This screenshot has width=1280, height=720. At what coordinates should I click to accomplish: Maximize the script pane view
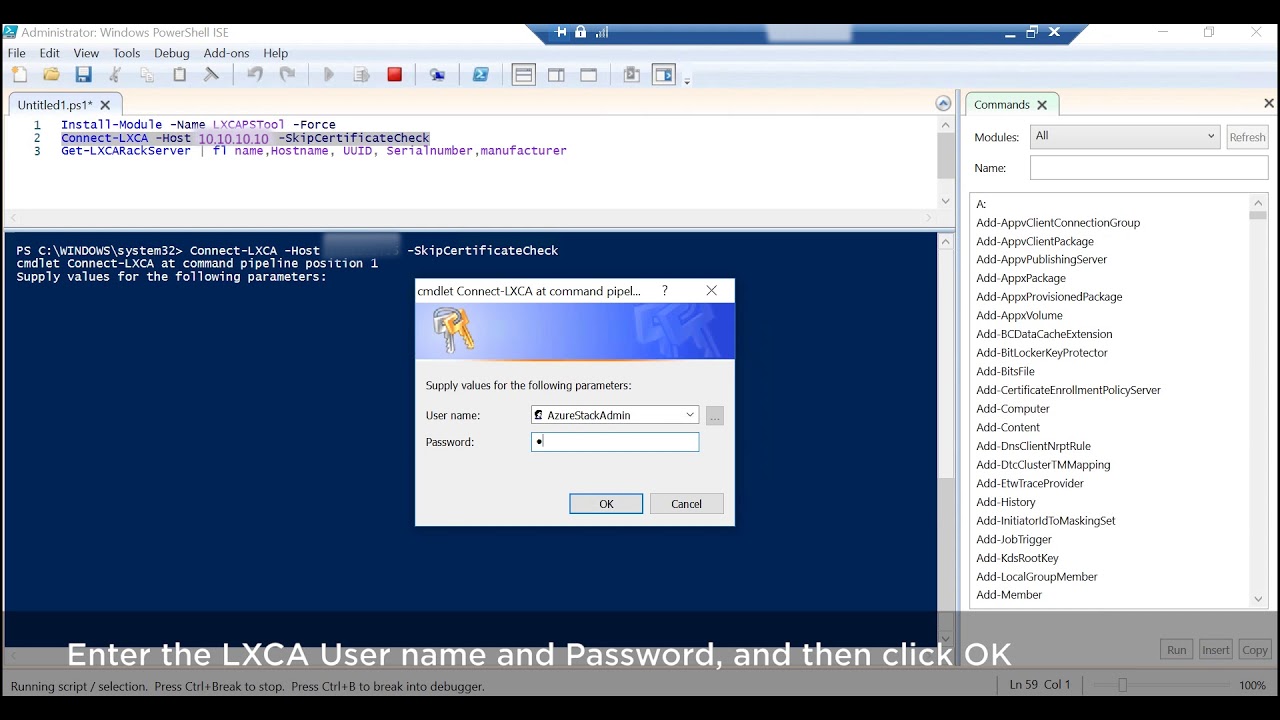pyautogui.click(x=588, y=75)
